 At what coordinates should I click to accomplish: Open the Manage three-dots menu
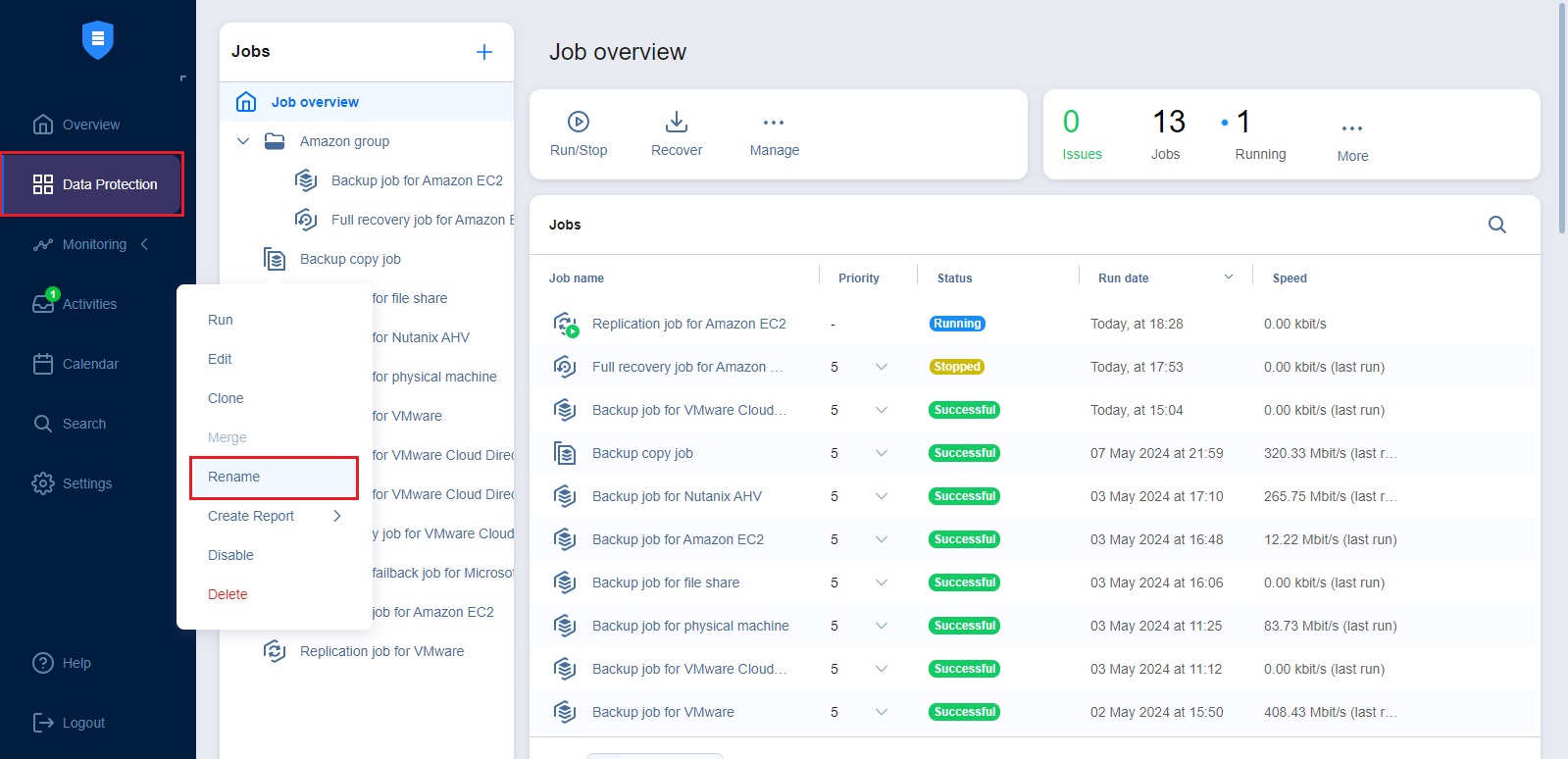(x=774, y=123)
